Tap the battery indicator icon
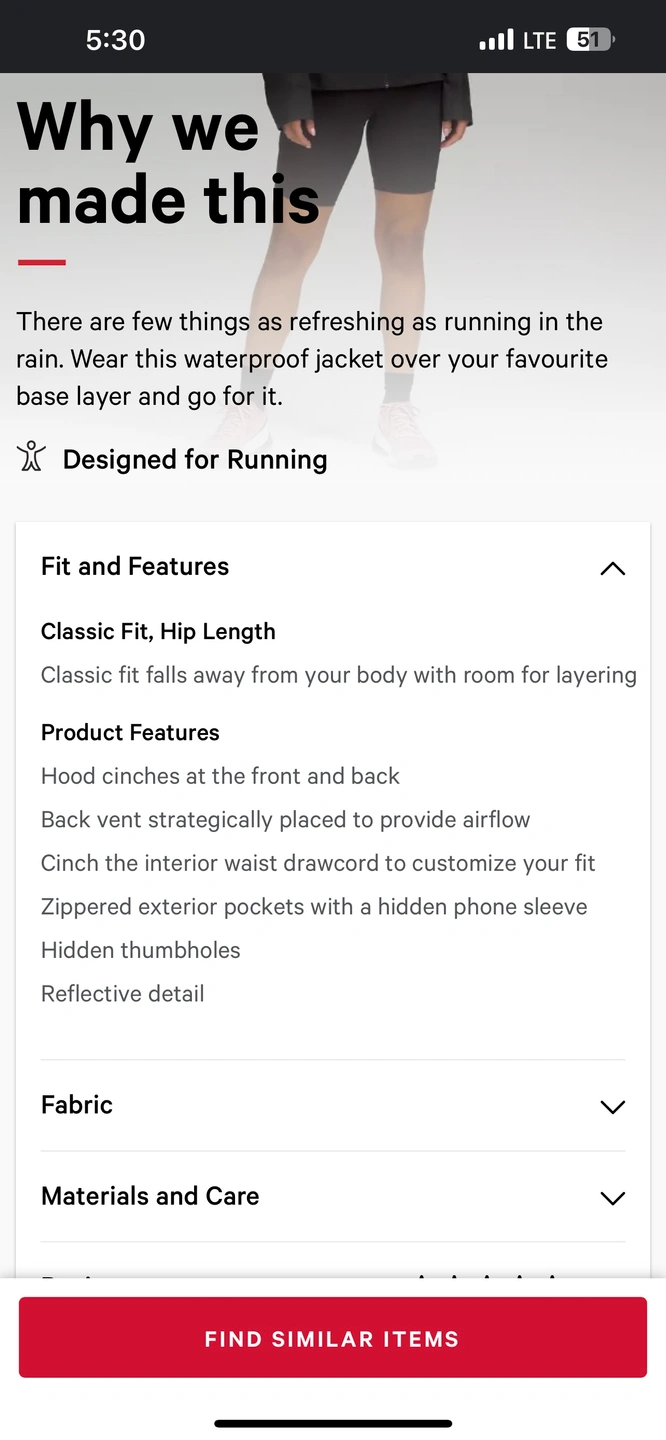 pos(590,40)
